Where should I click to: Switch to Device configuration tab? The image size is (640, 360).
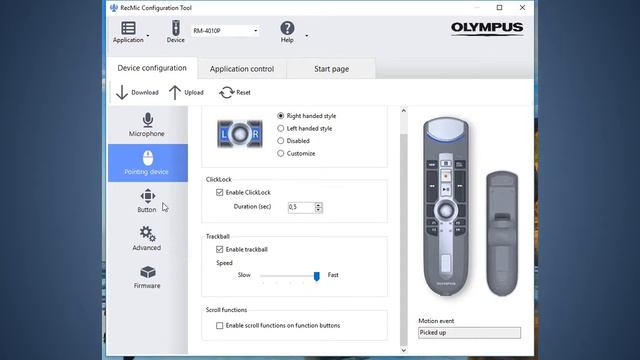tap(152, 68)
